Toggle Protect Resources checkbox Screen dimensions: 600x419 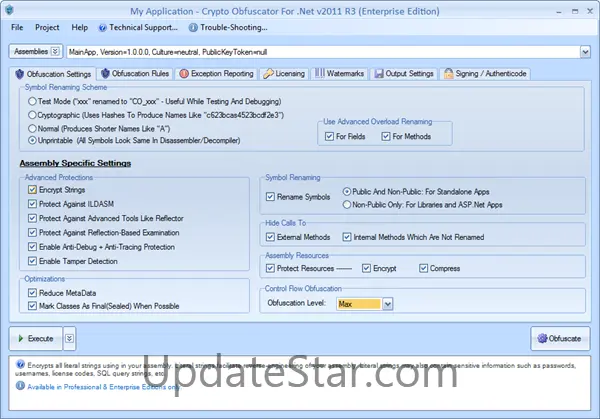[270, 268]
